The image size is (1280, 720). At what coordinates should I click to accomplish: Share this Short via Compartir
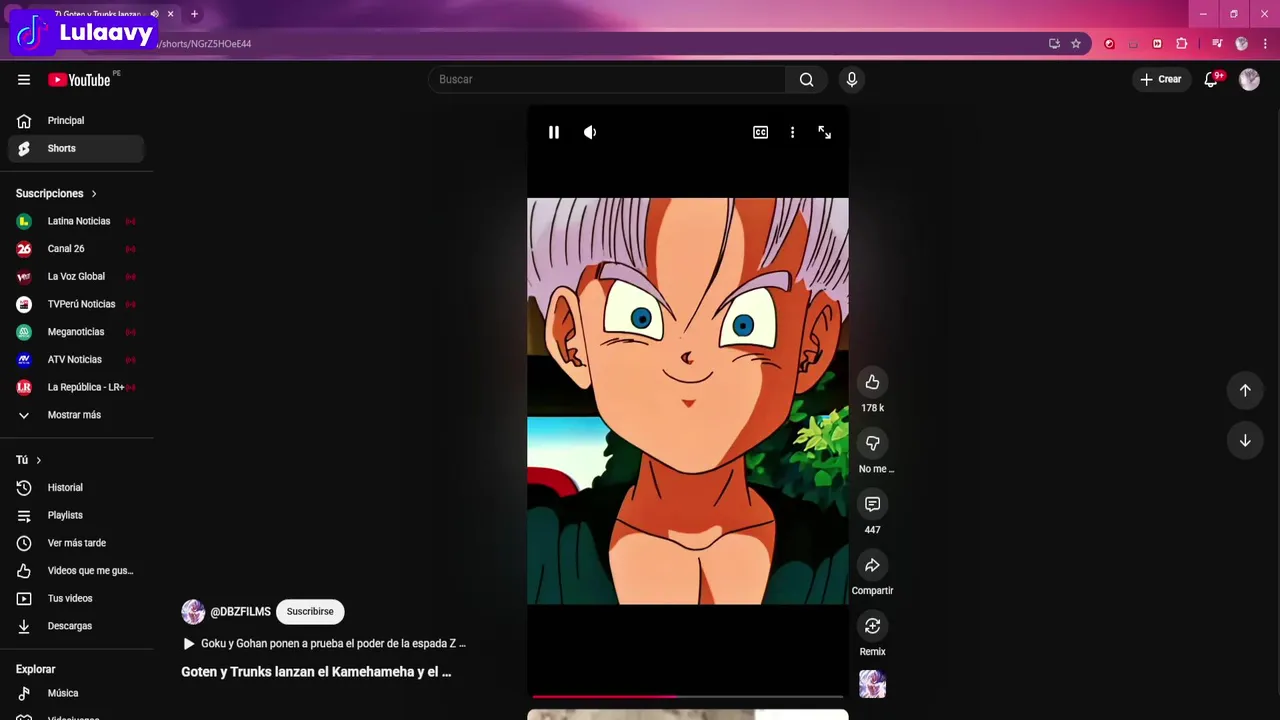[x=872, y=565]
